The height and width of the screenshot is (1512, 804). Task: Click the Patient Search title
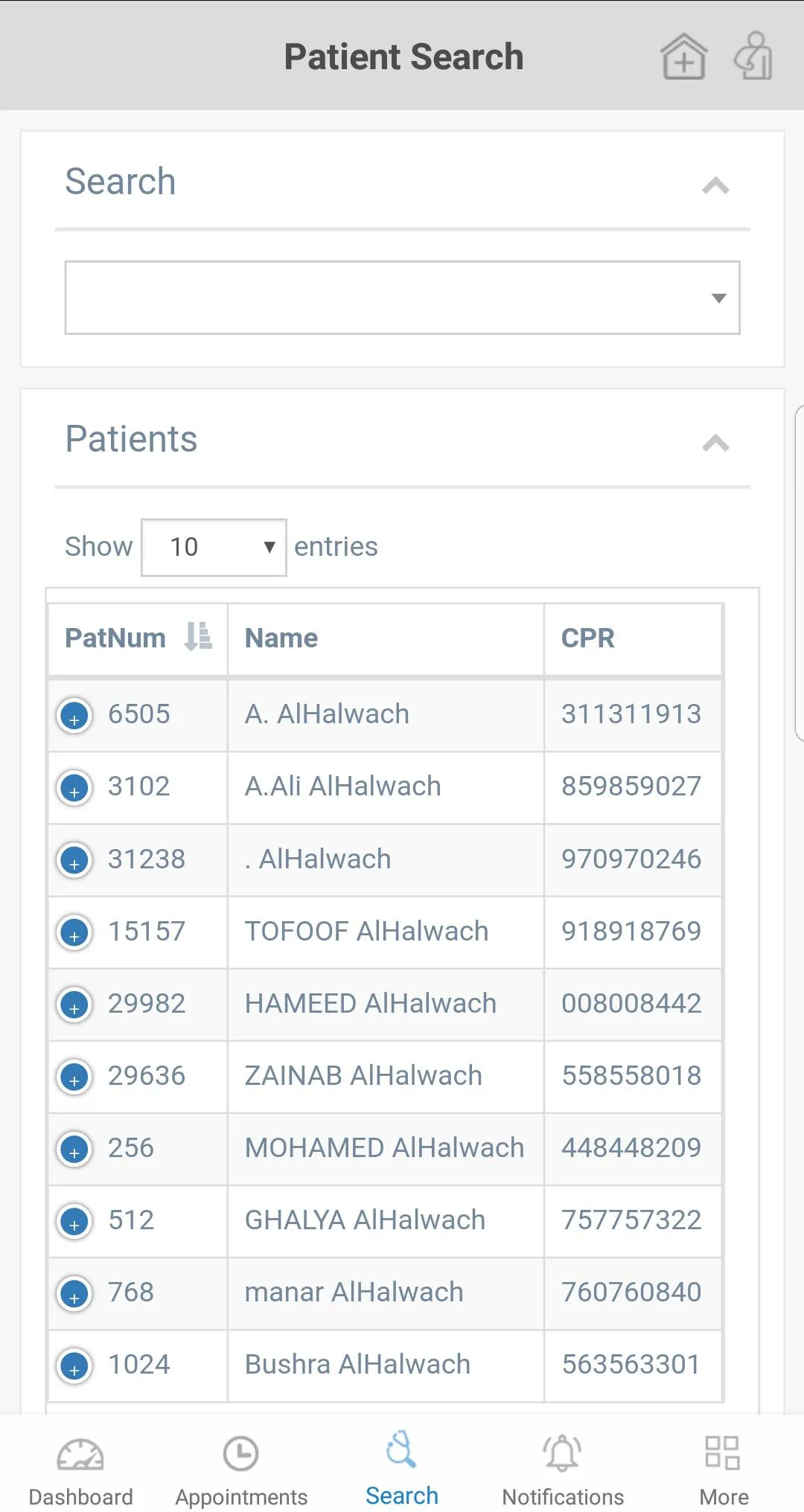[403, 57]
